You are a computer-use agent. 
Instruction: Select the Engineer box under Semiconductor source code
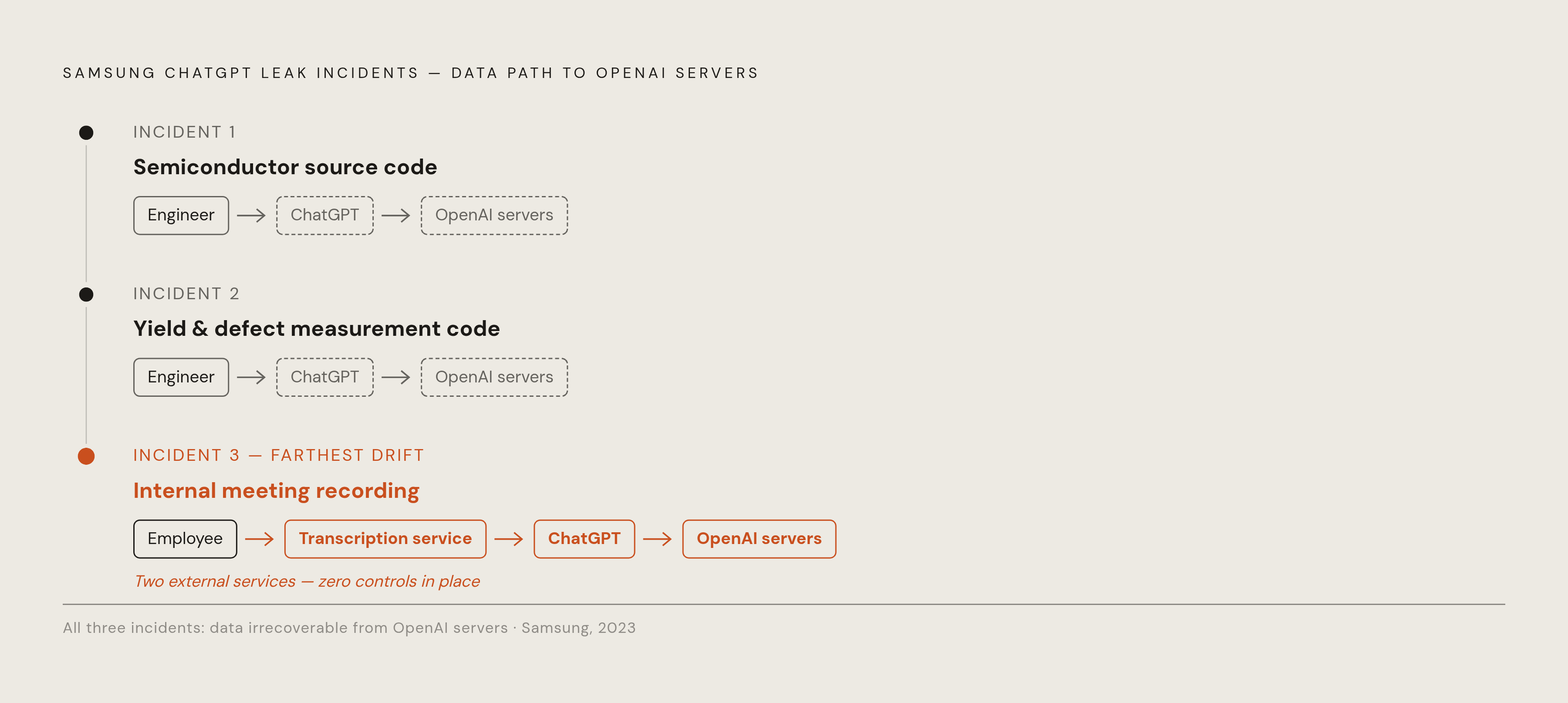[181, 216]
